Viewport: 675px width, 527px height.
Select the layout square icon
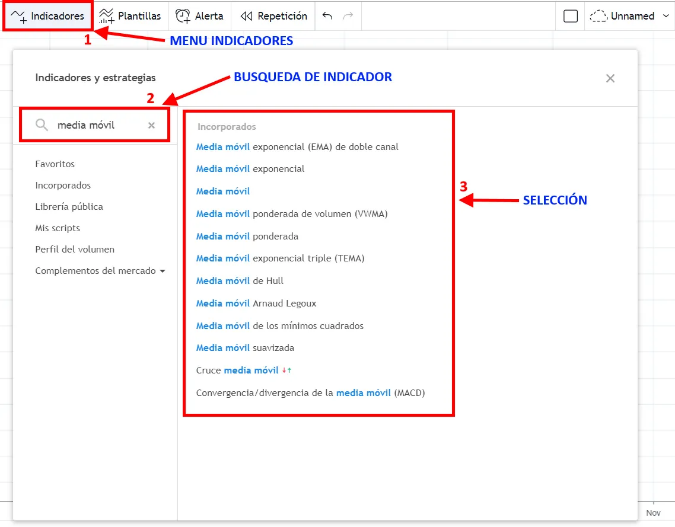(x=570, y=16)
